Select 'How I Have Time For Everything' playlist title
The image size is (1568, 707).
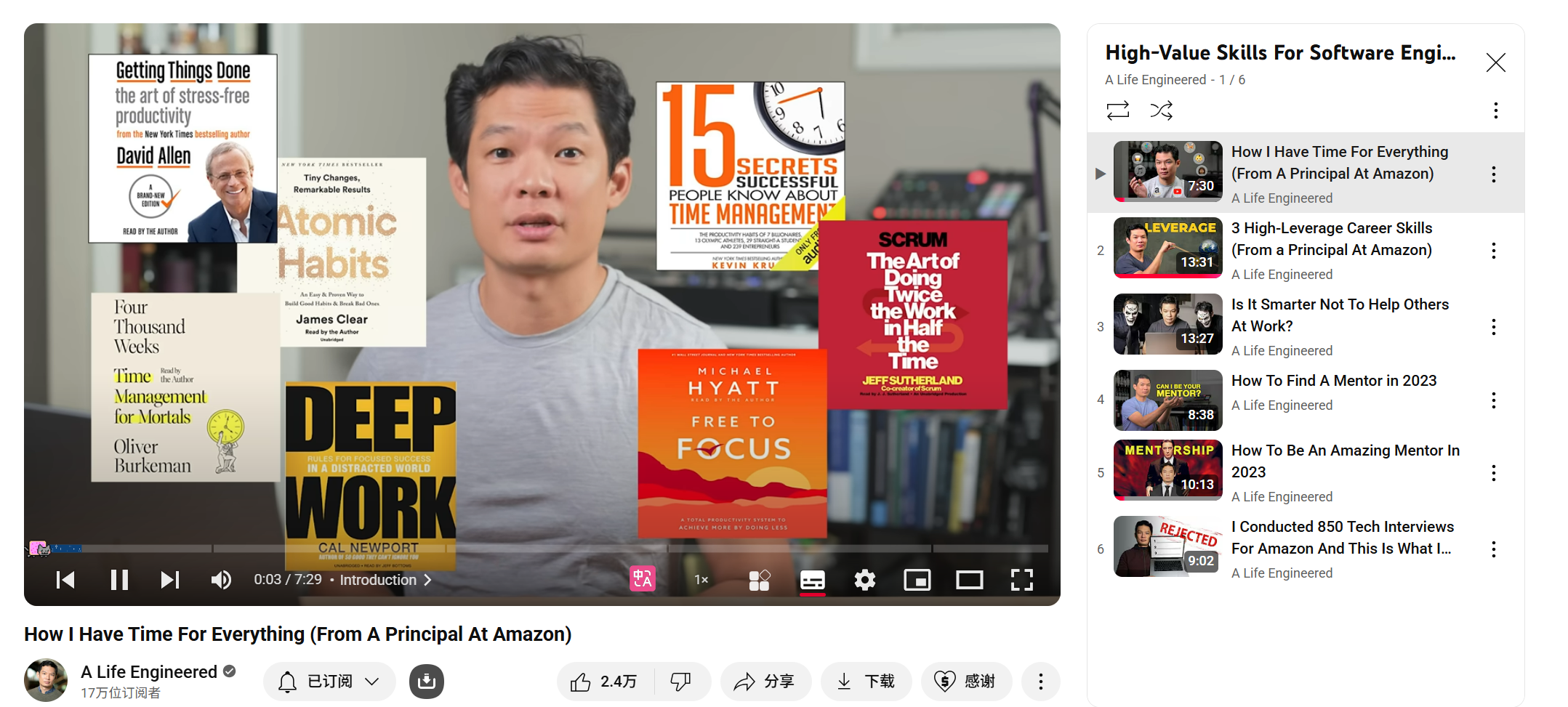click(x=1340, y=163)
